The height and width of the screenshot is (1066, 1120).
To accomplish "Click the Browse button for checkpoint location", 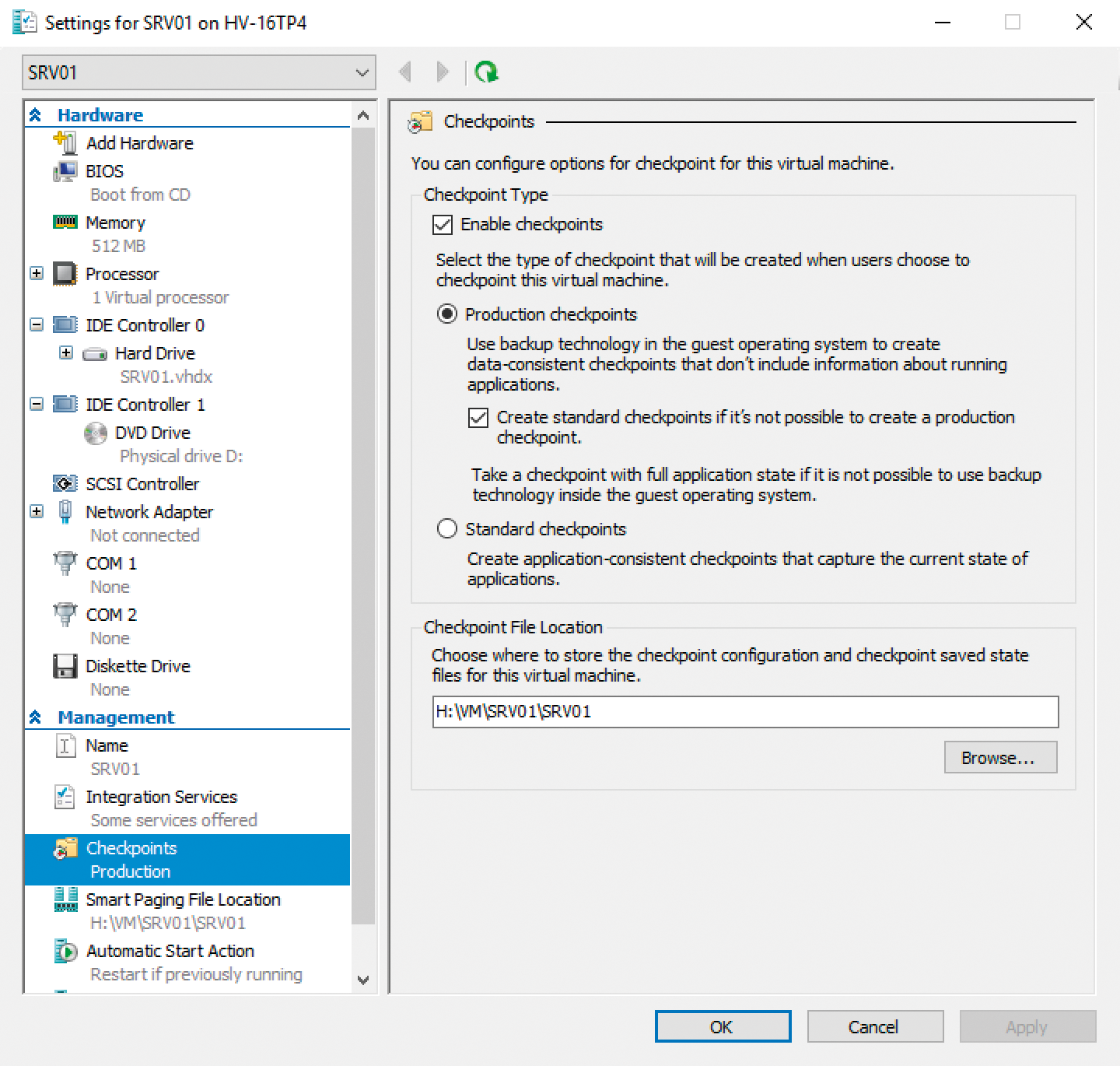I will [x=1000, y=757].
